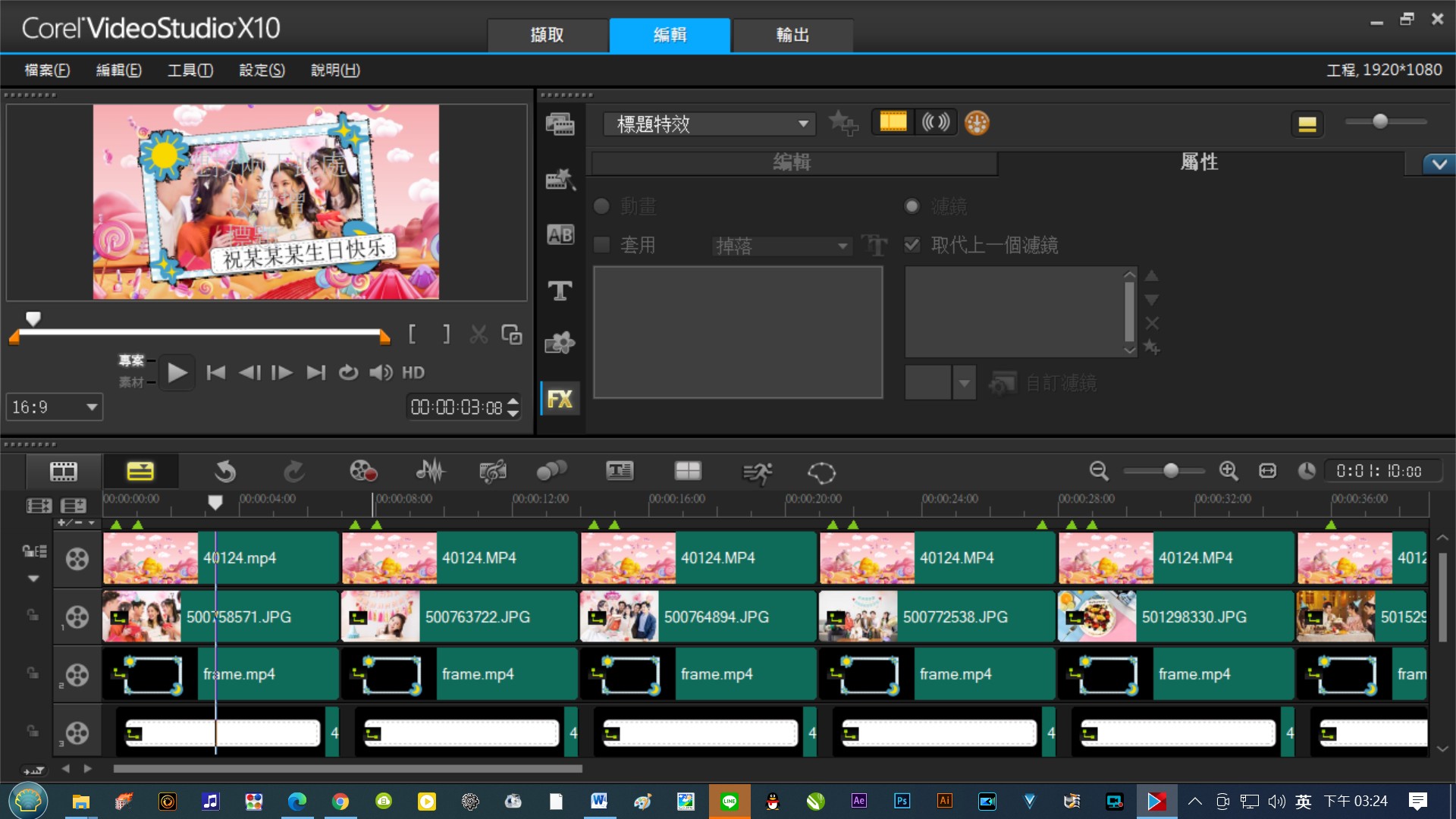The width and height of the screenshot is (1456, 819).
Task: Open the 16:9 aspect ratio dropdown
Action: click(x=55, y=407)
